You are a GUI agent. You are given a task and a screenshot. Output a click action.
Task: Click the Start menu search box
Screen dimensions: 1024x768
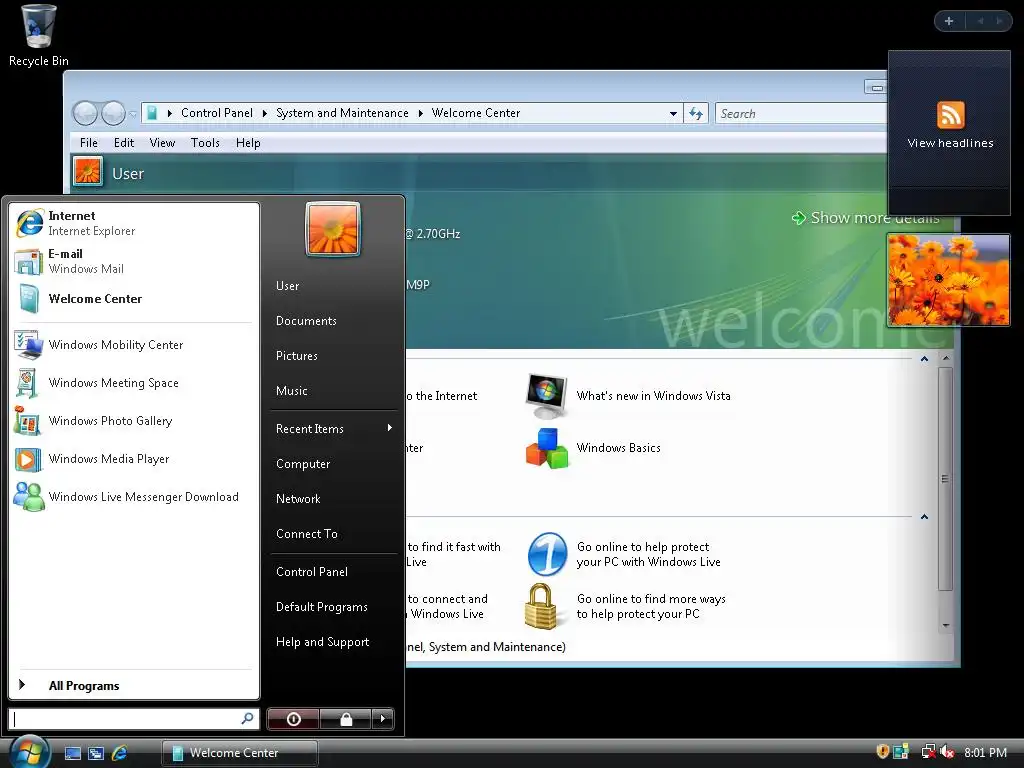tap(134, 719)
